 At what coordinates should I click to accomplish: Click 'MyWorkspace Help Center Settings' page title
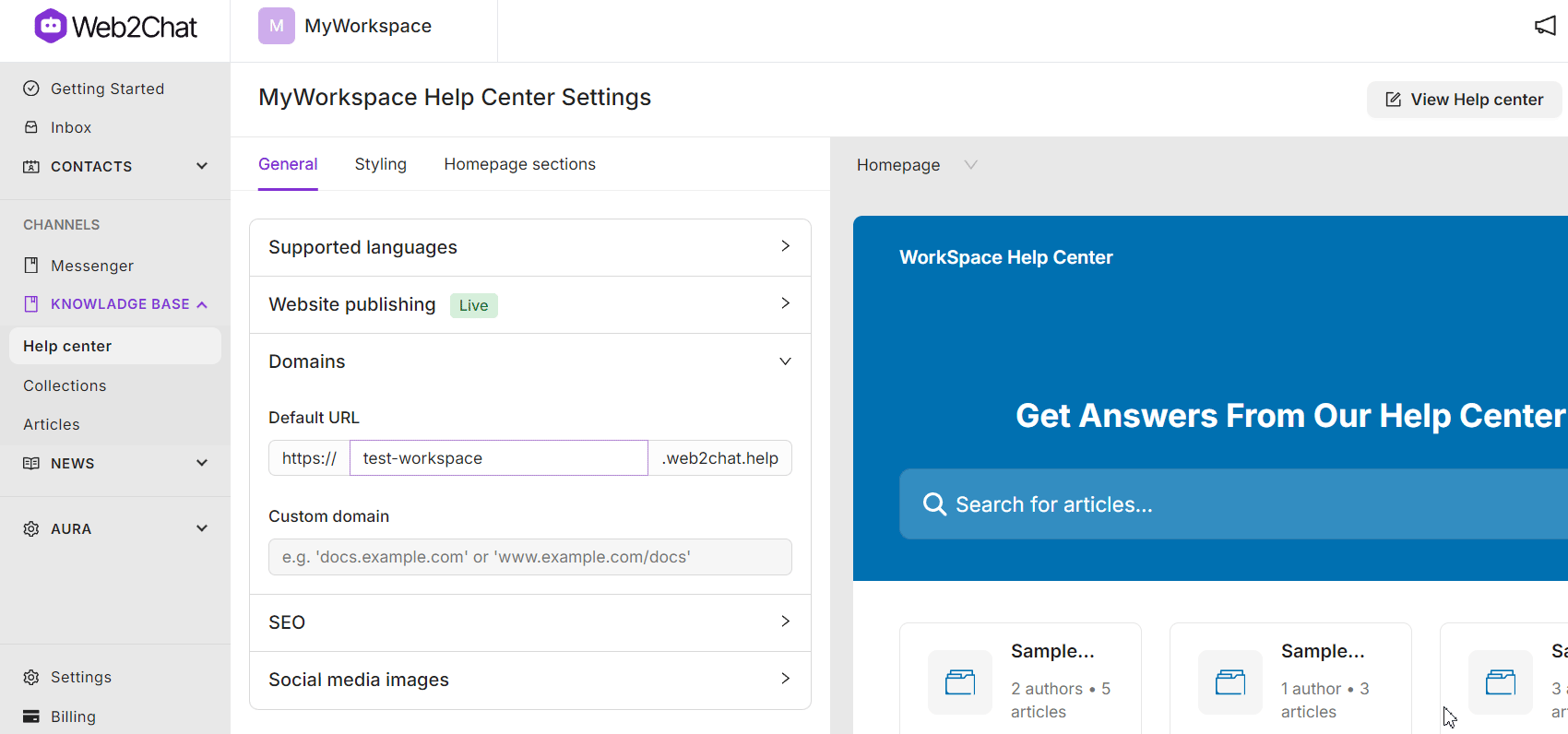coord(455,97)
